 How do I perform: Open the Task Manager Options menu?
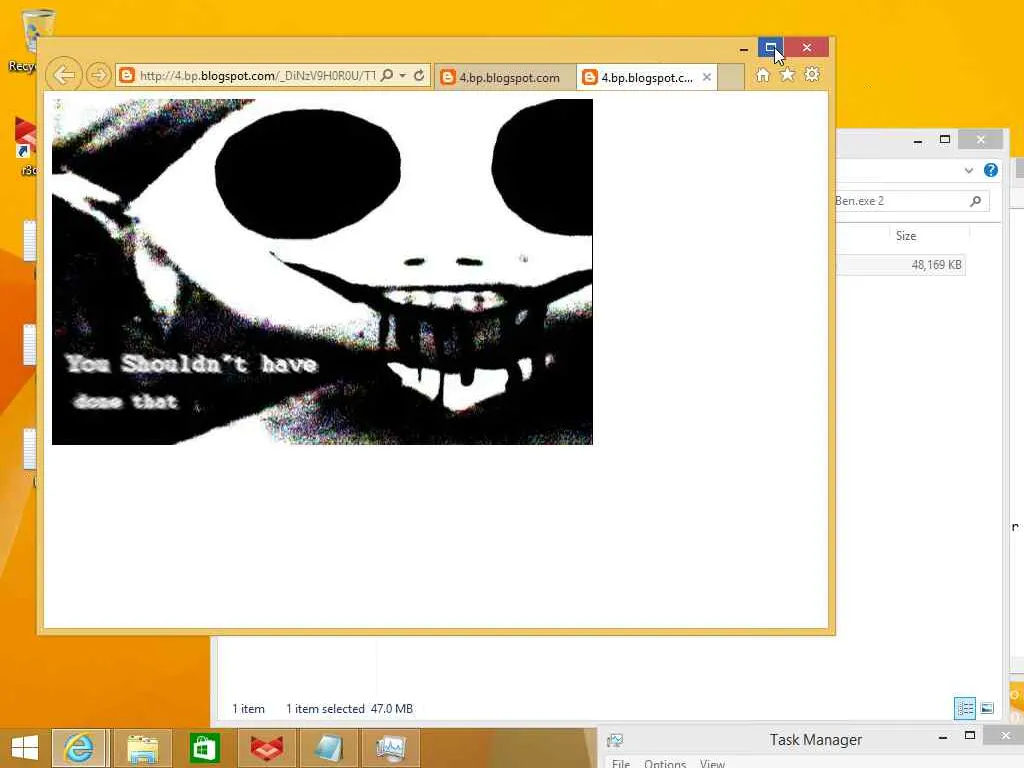(x=665, y=763)
